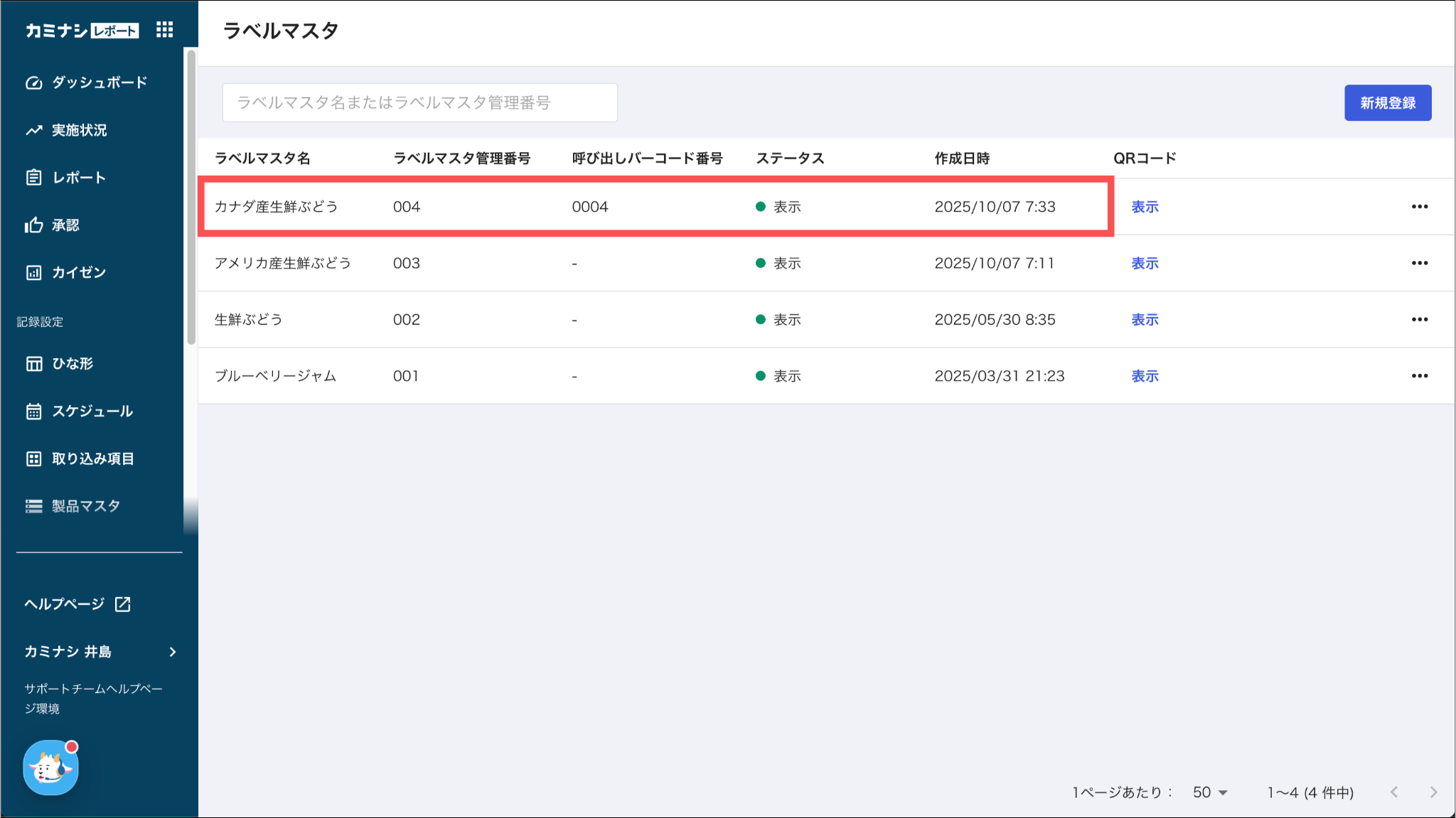Click the レポート clipboard icon
The height and width of the screenshot is (818, 1456).
coord(33,178)
